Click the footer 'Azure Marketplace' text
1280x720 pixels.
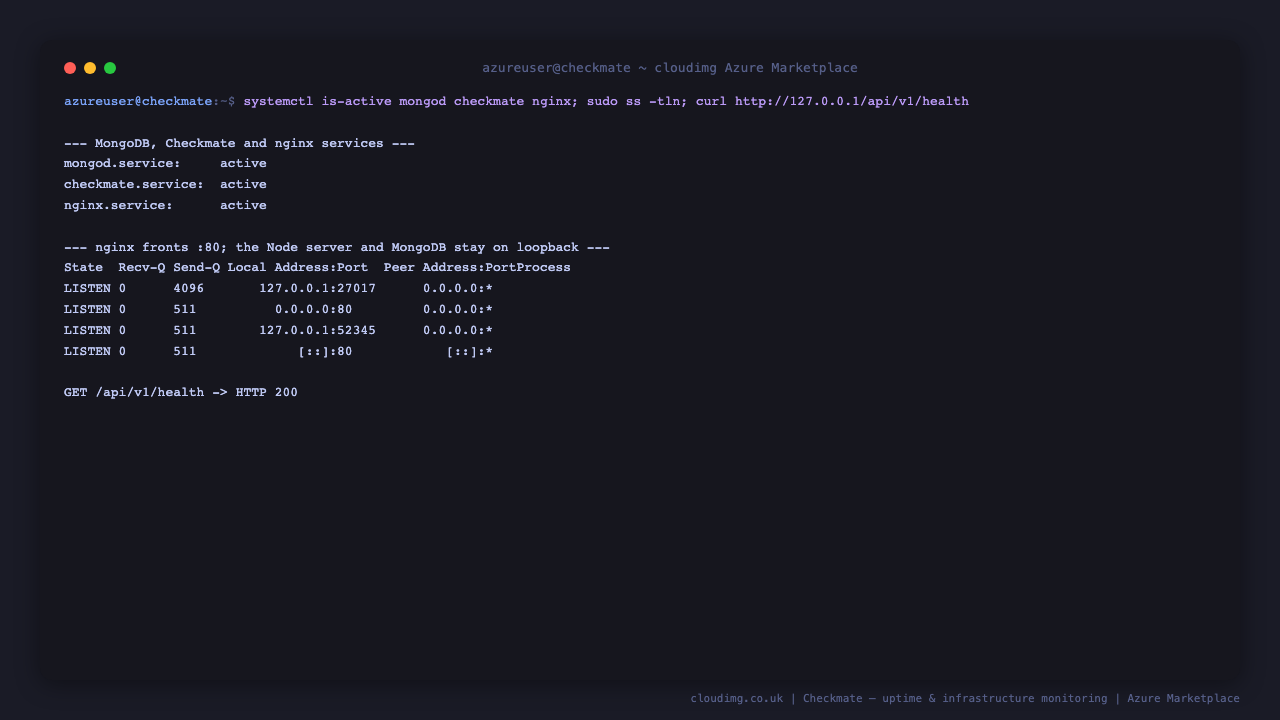[1183, 698]
